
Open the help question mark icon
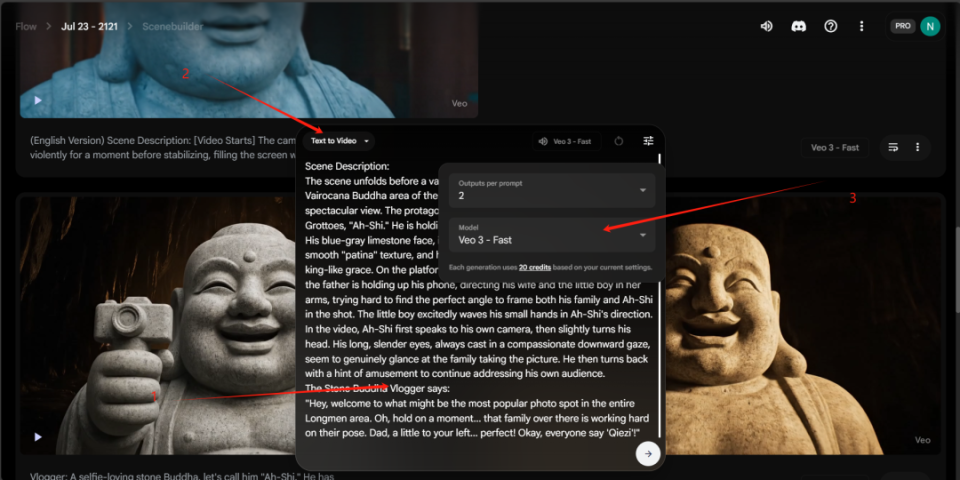point(830,26)
